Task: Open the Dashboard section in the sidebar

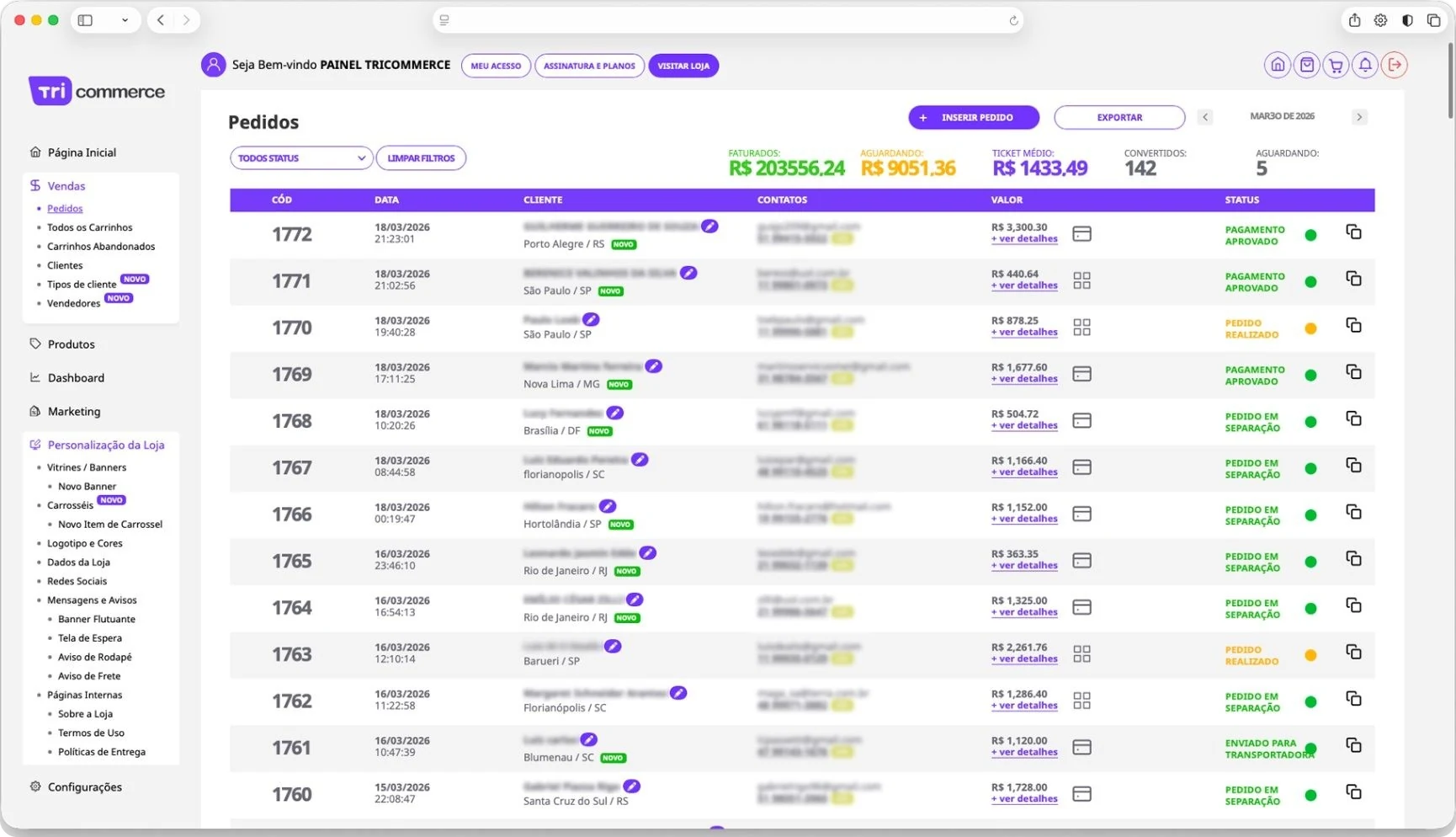Action: (76, 378)
